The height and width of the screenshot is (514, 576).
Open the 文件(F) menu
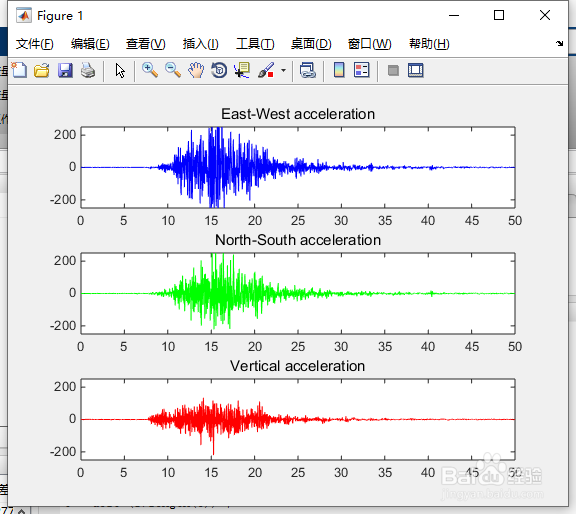[x=35, y=44]
